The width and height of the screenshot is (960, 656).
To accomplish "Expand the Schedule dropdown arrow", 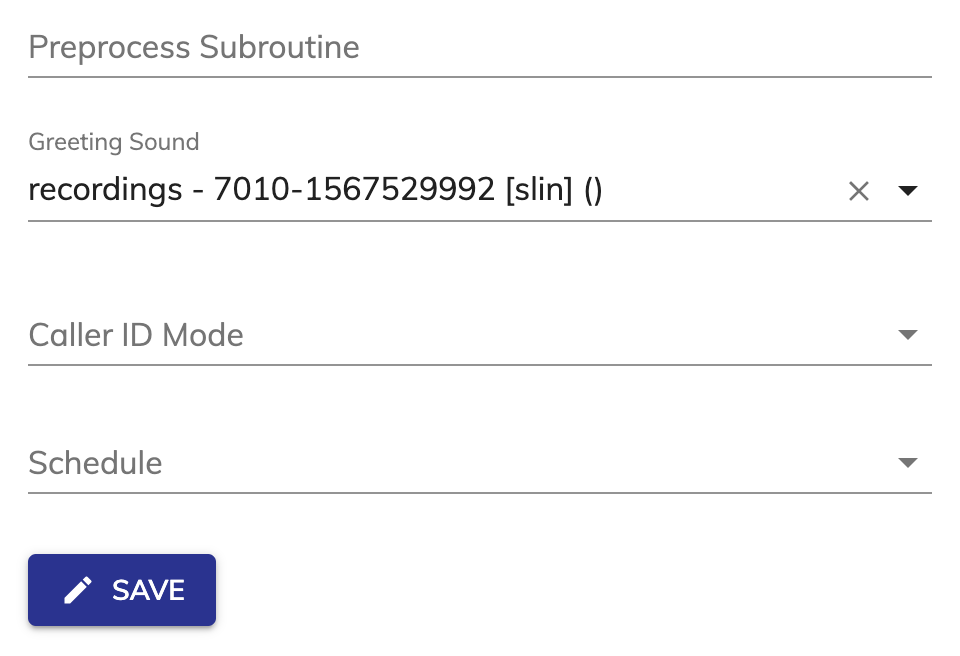I will tap(907, 462).
